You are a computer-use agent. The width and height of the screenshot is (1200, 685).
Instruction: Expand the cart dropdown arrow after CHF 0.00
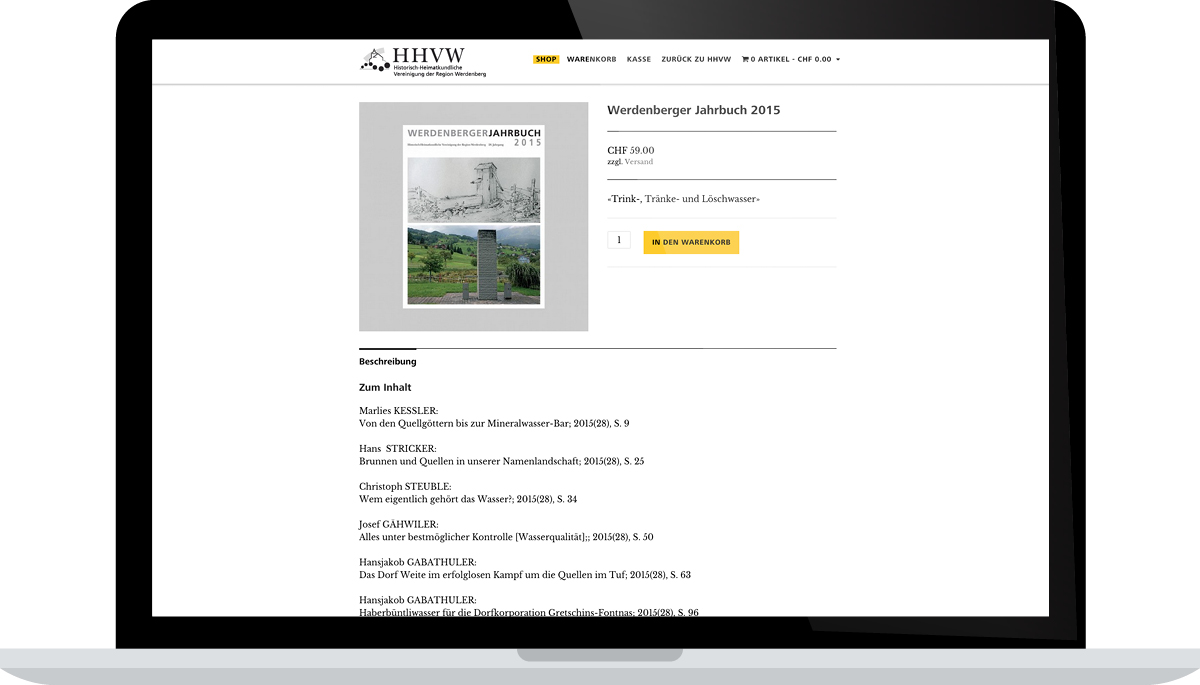[x=838, y=60]
